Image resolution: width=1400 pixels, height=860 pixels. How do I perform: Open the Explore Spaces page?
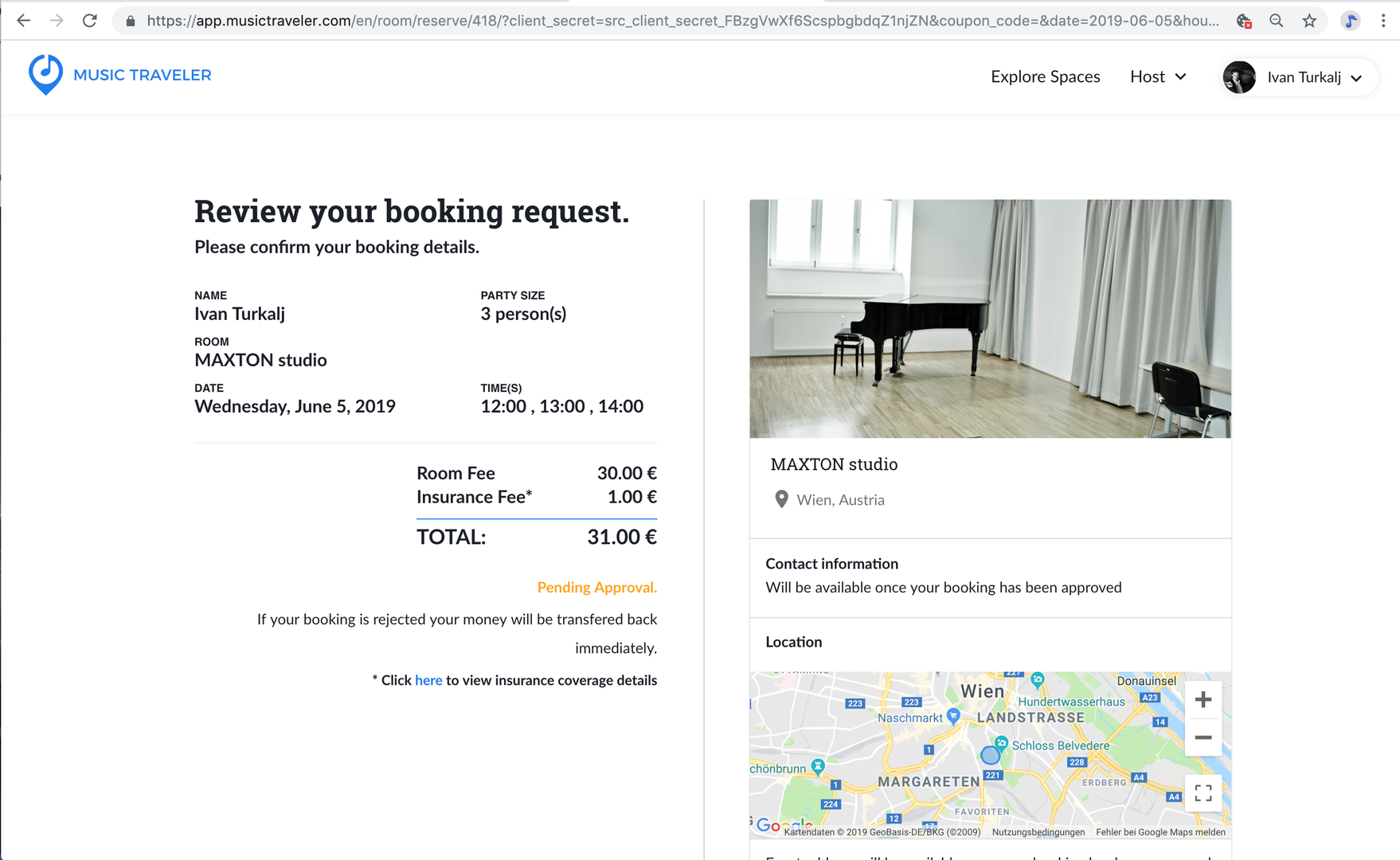point(1045,76)
